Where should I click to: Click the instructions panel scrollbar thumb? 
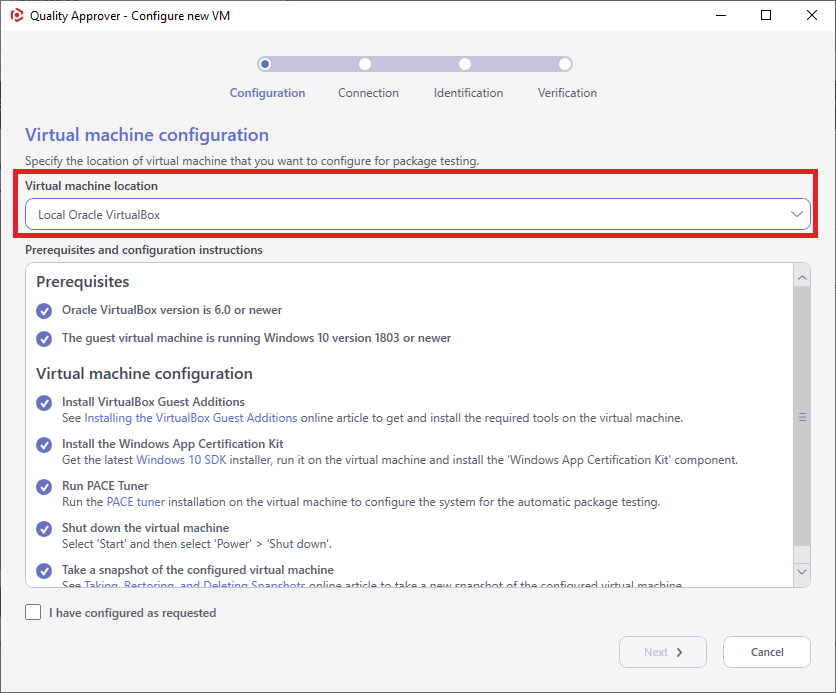pos(802,416)
